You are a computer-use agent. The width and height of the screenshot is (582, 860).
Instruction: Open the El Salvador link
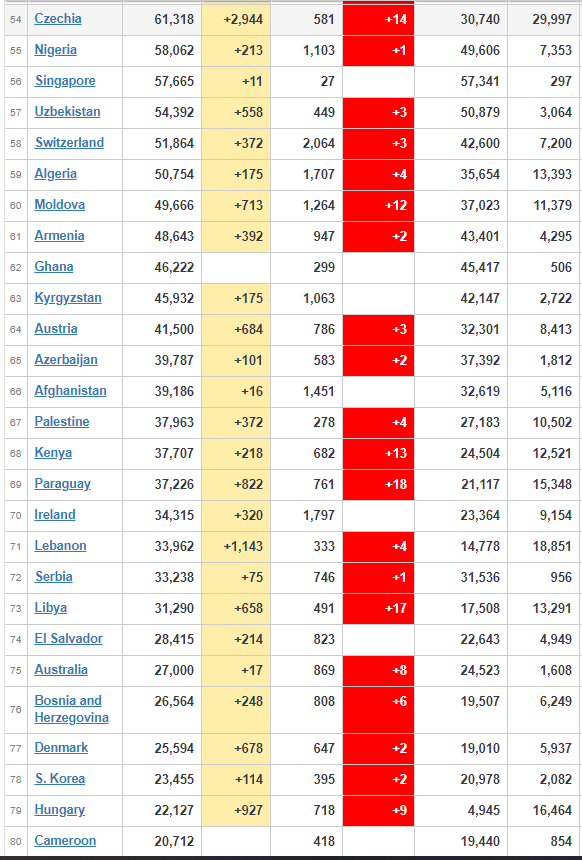(69, 638)
